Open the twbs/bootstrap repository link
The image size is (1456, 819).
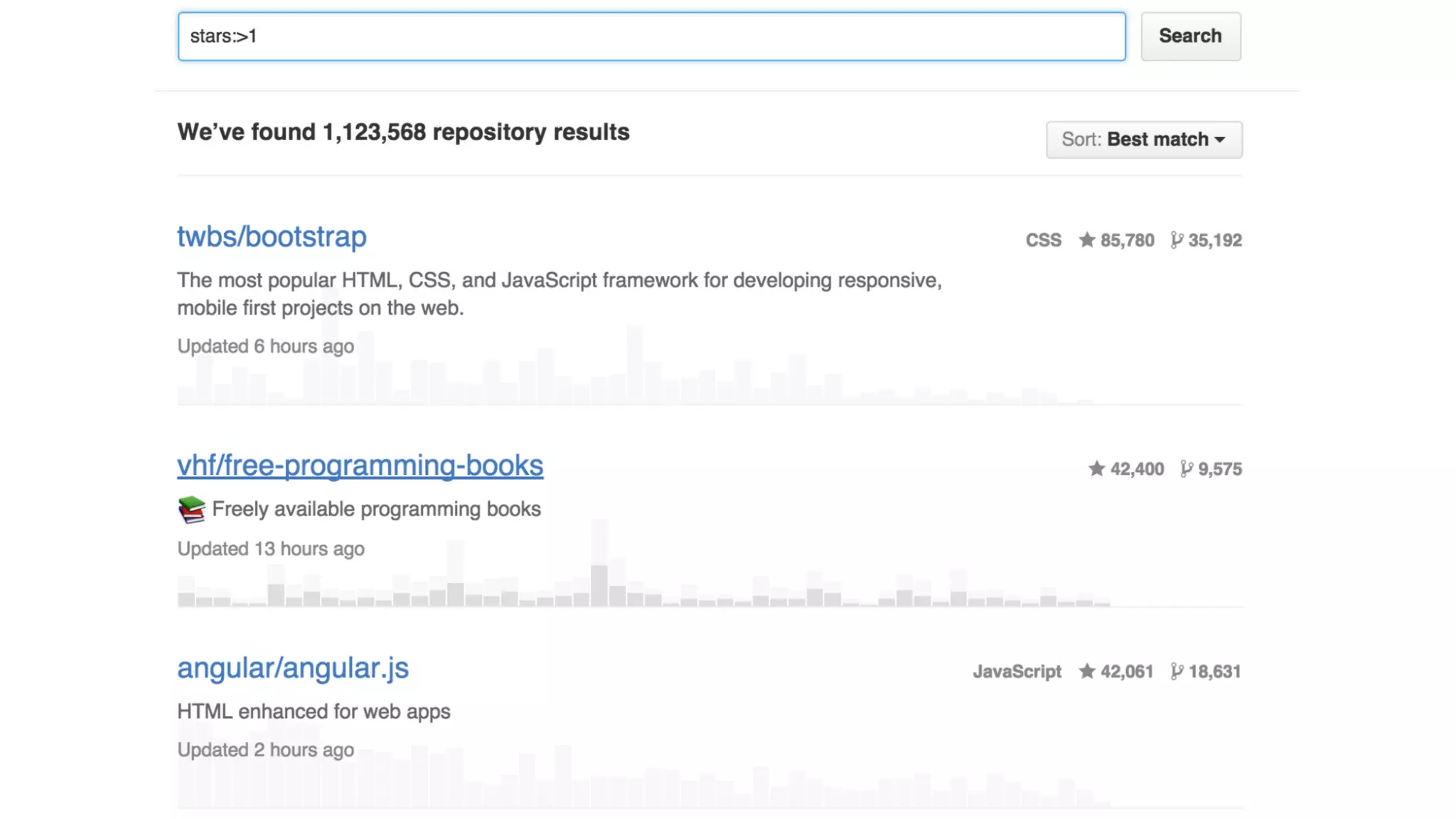(x=272, y=237)
